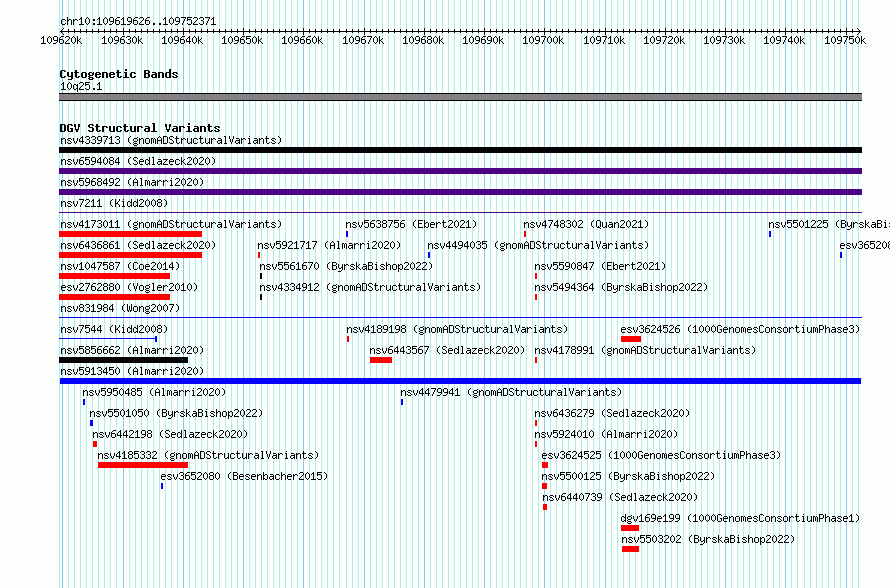Click the chr10:109619626..109752371 region label

[138, 22]
